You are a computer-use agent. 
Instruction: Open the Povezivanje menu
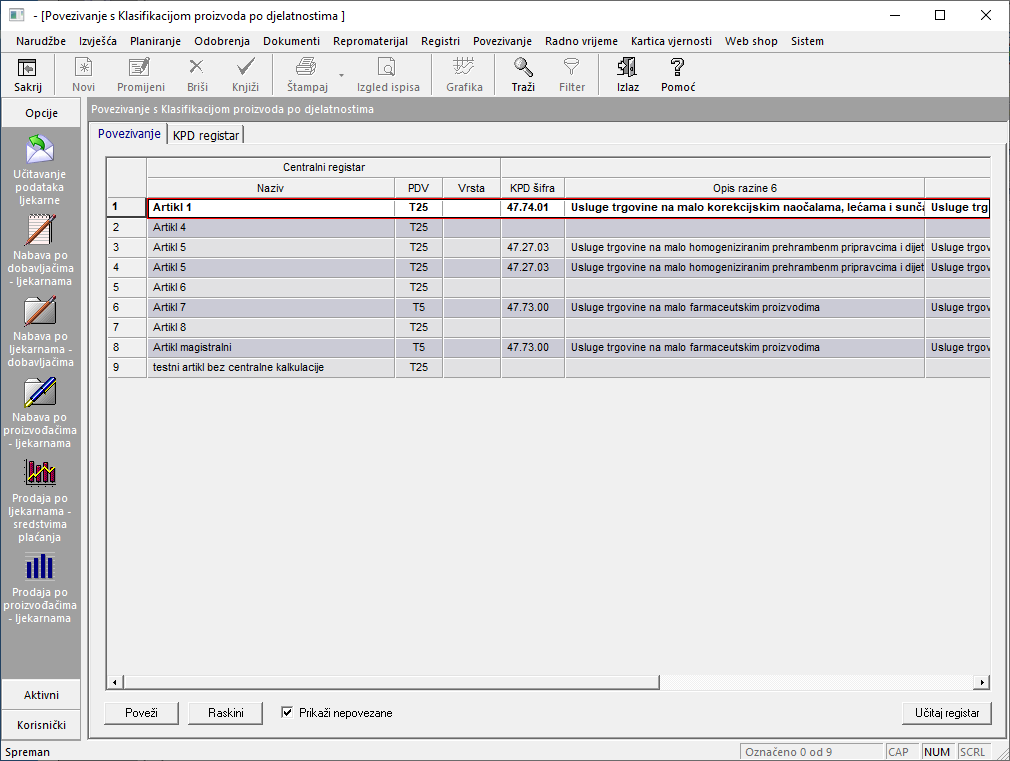[502, 41]
